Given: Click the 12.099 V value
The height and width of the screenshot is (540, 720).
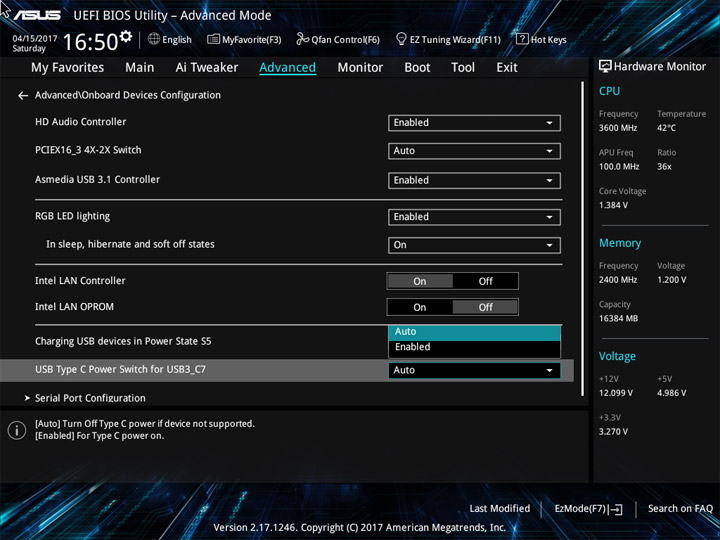Looking at the screenshot, I should [x=616, y=393].
